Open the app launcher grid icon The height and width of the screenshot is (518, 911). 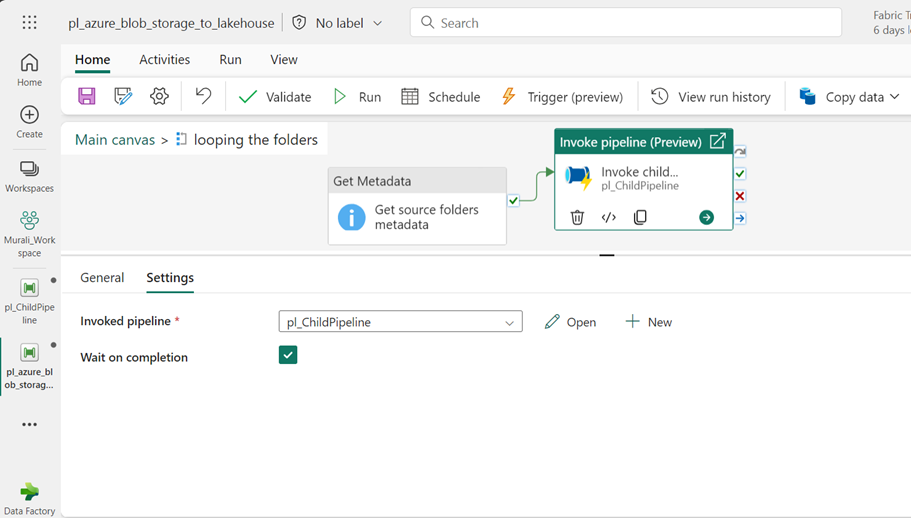pyautogui.click(x=29, y=22)
